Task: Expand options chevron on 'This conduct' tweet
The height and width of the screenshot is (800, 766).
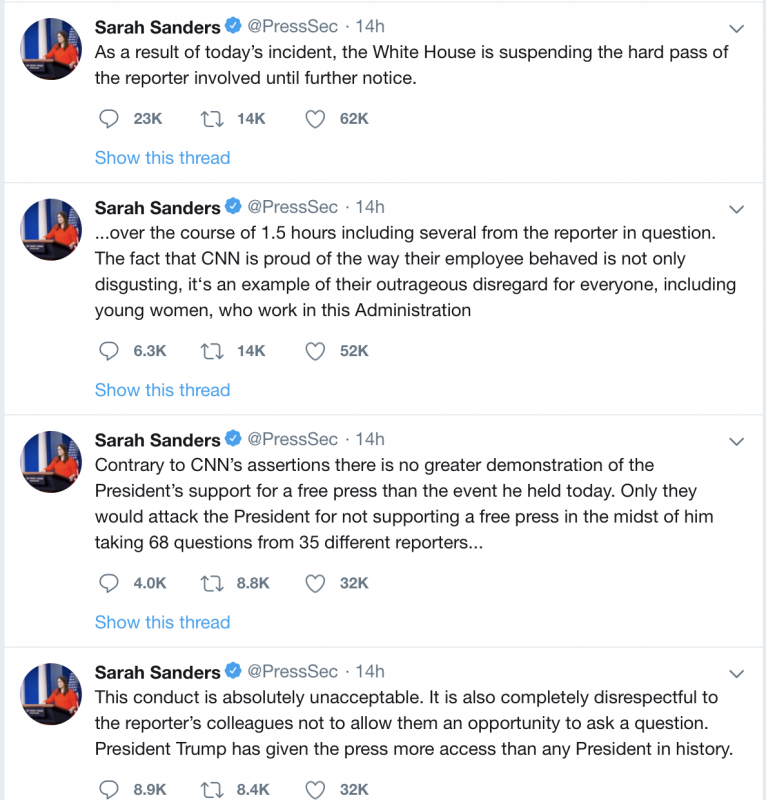Action: (x=736, y=673)
